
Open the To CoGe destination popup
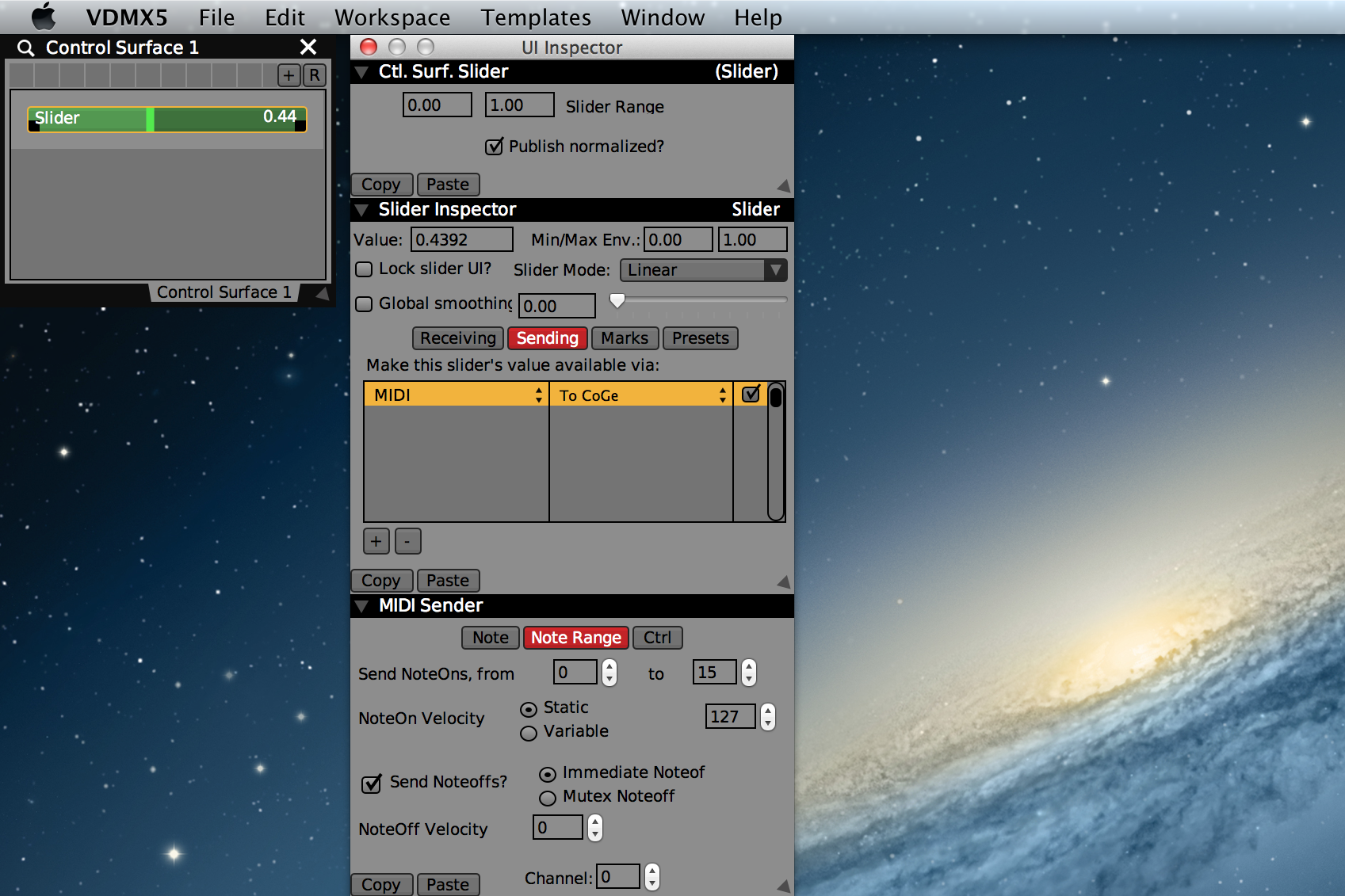point(640,395)
